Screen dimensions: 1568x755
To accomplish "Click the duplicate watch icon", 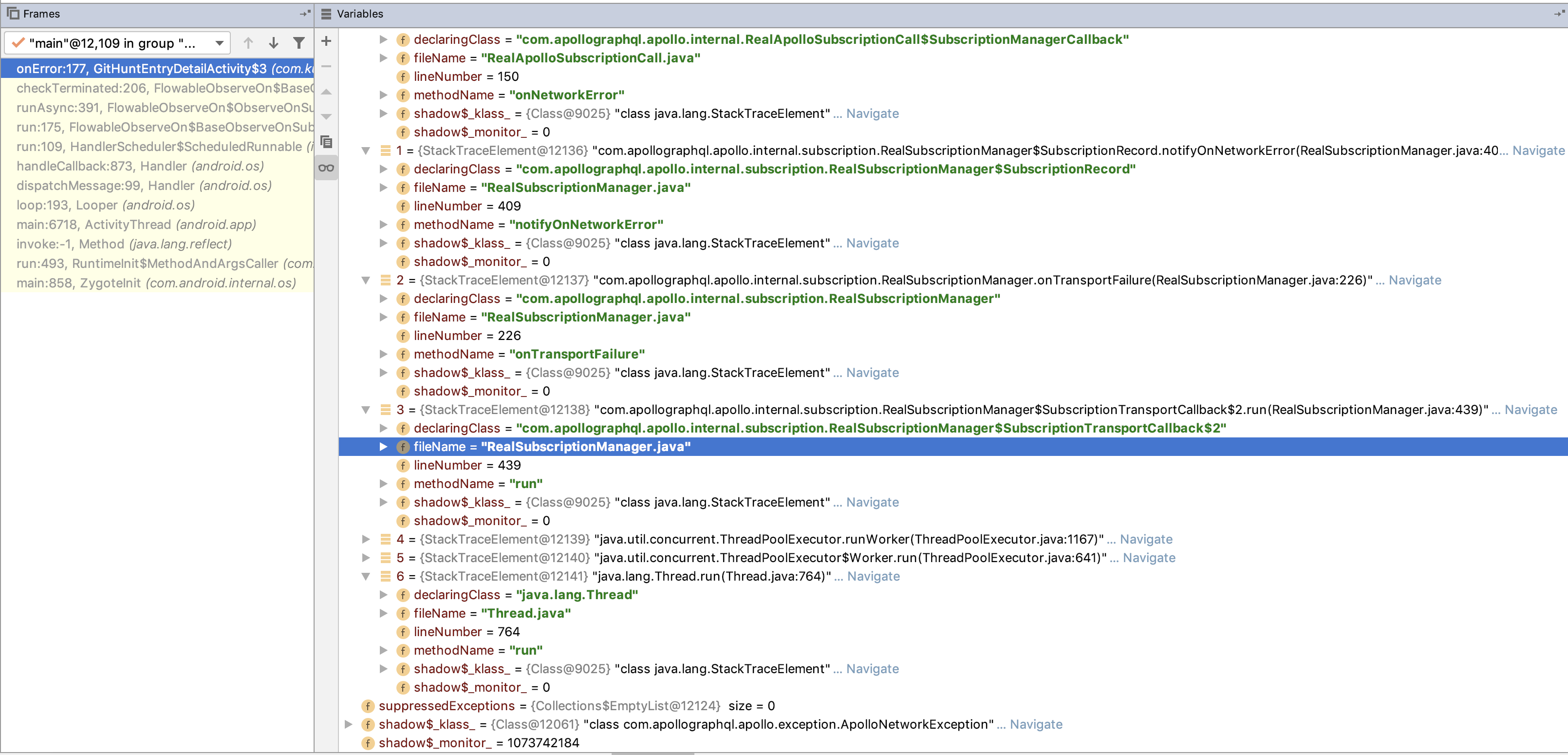I will 326,142.
